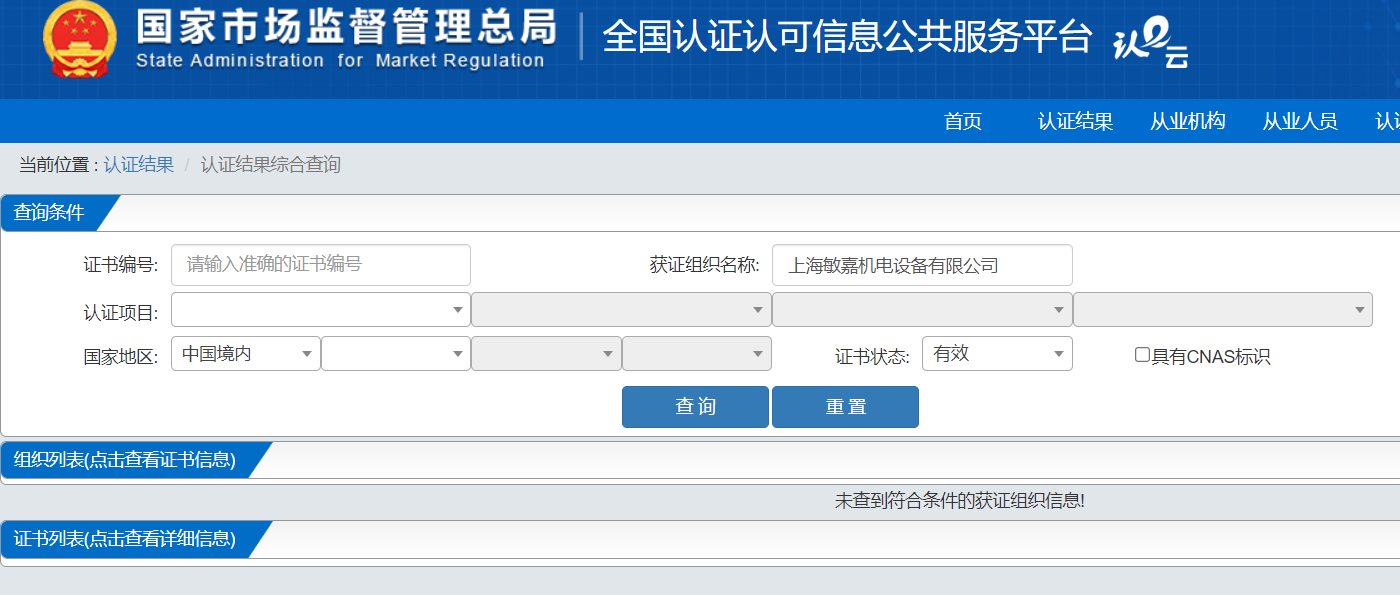The width and height of the screenshot is (1400, 595).
Task: Click the 认证项目 label
Action: click(121, 313)
